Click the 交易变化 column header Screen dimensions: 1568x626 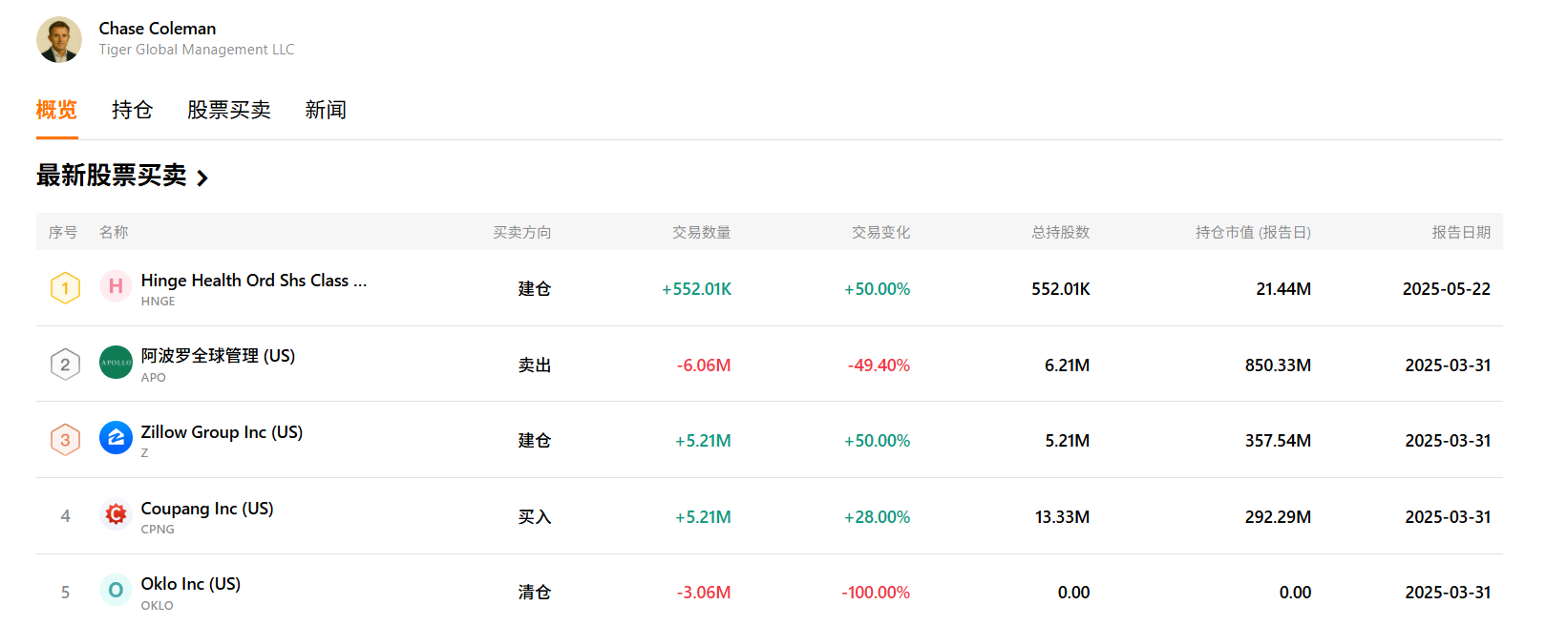pyautogui.click(x=881, y=232)
